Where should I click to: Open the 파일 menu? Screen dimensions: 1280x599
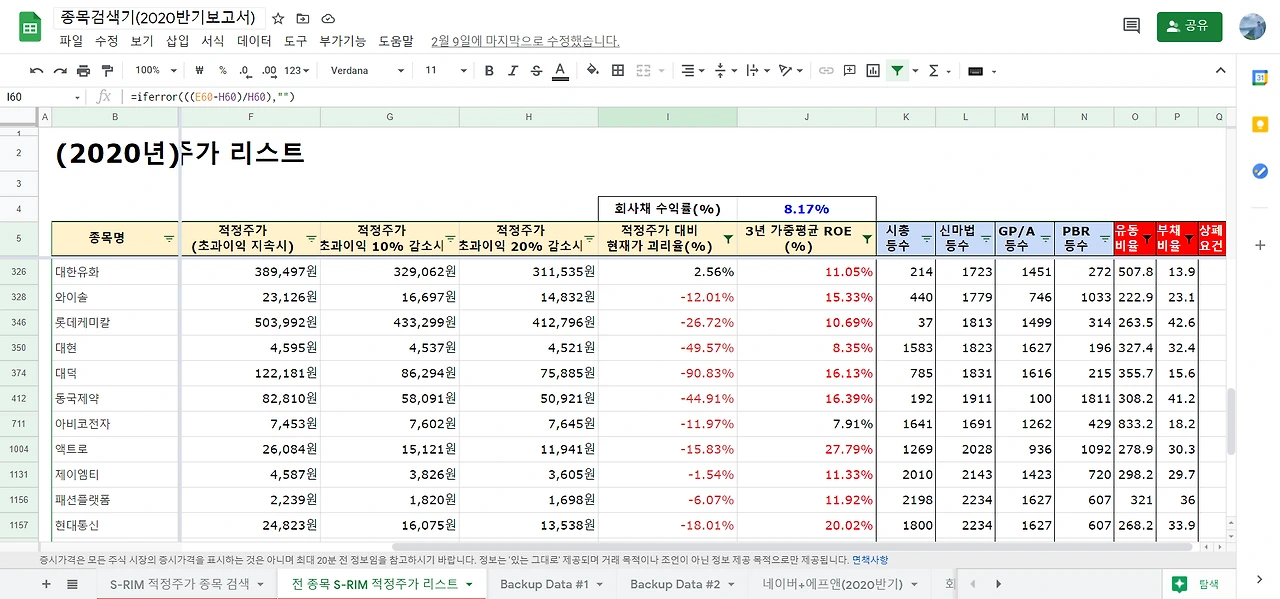point(71,41)
